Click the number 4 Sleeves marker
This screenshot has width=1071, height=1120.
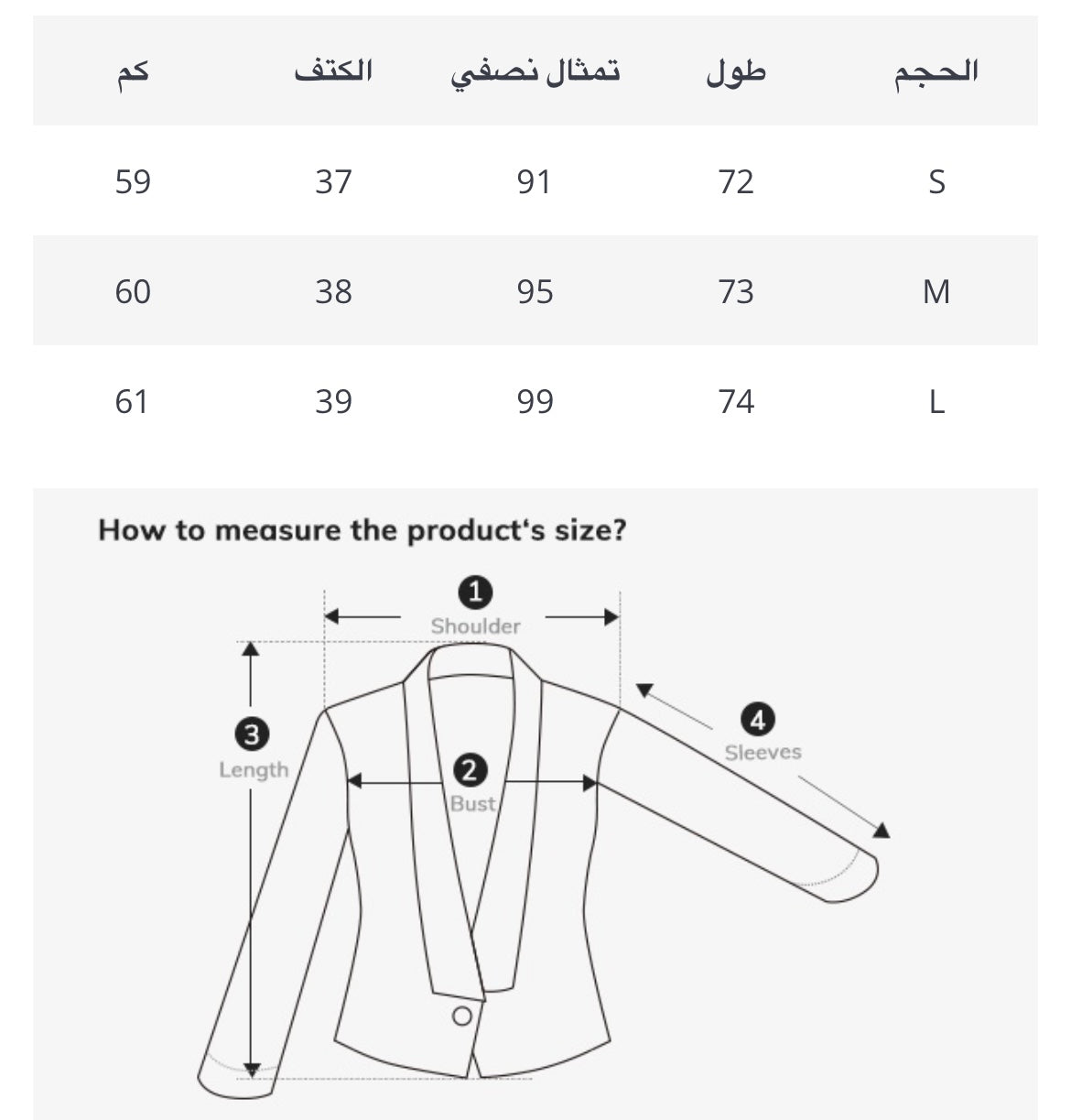[757, 721]
